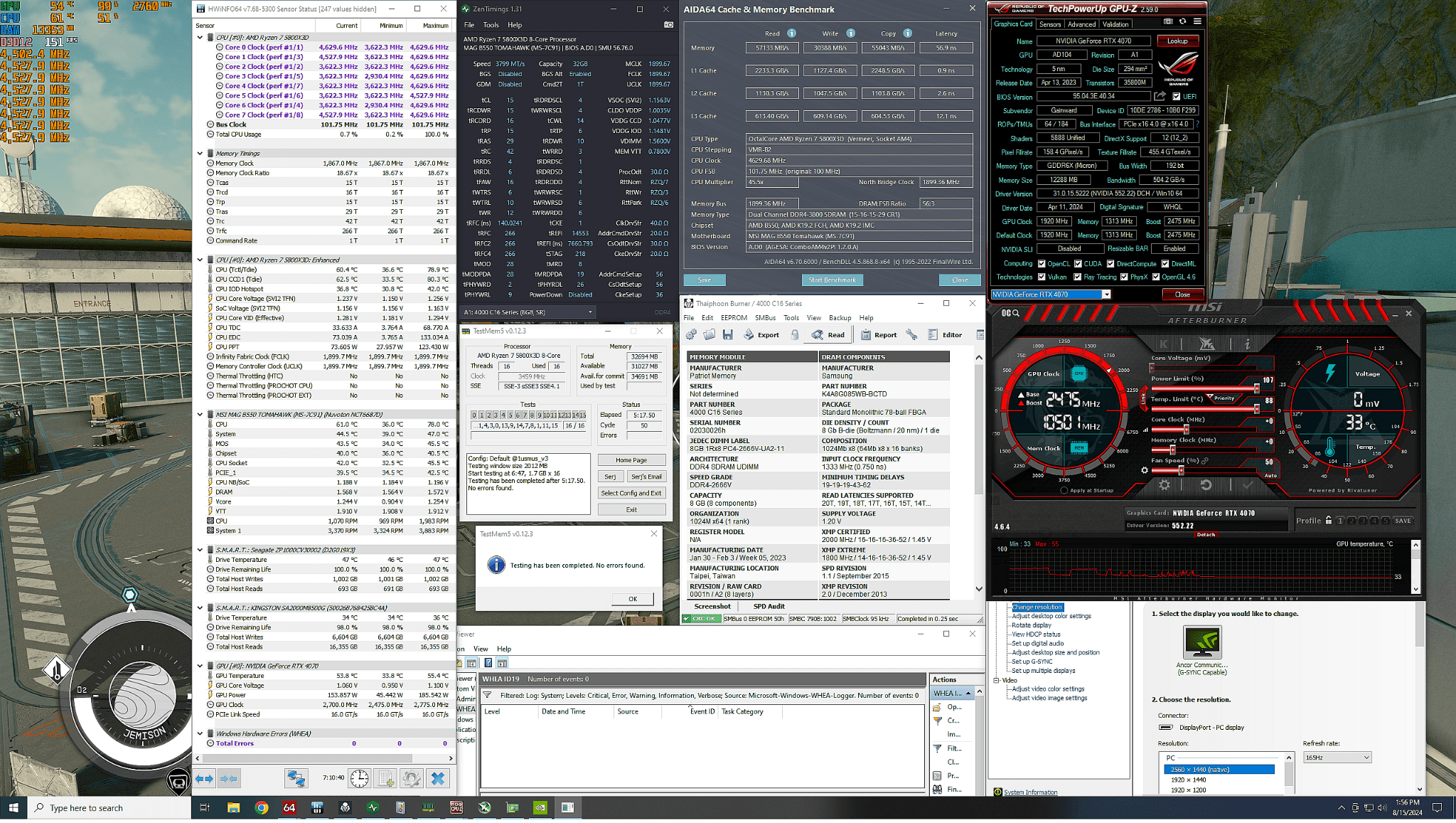Screen dimensions: 1456x823
Task: Open the Refresh rate 165Hz dropdown
Action: [x=1337, y=758]
